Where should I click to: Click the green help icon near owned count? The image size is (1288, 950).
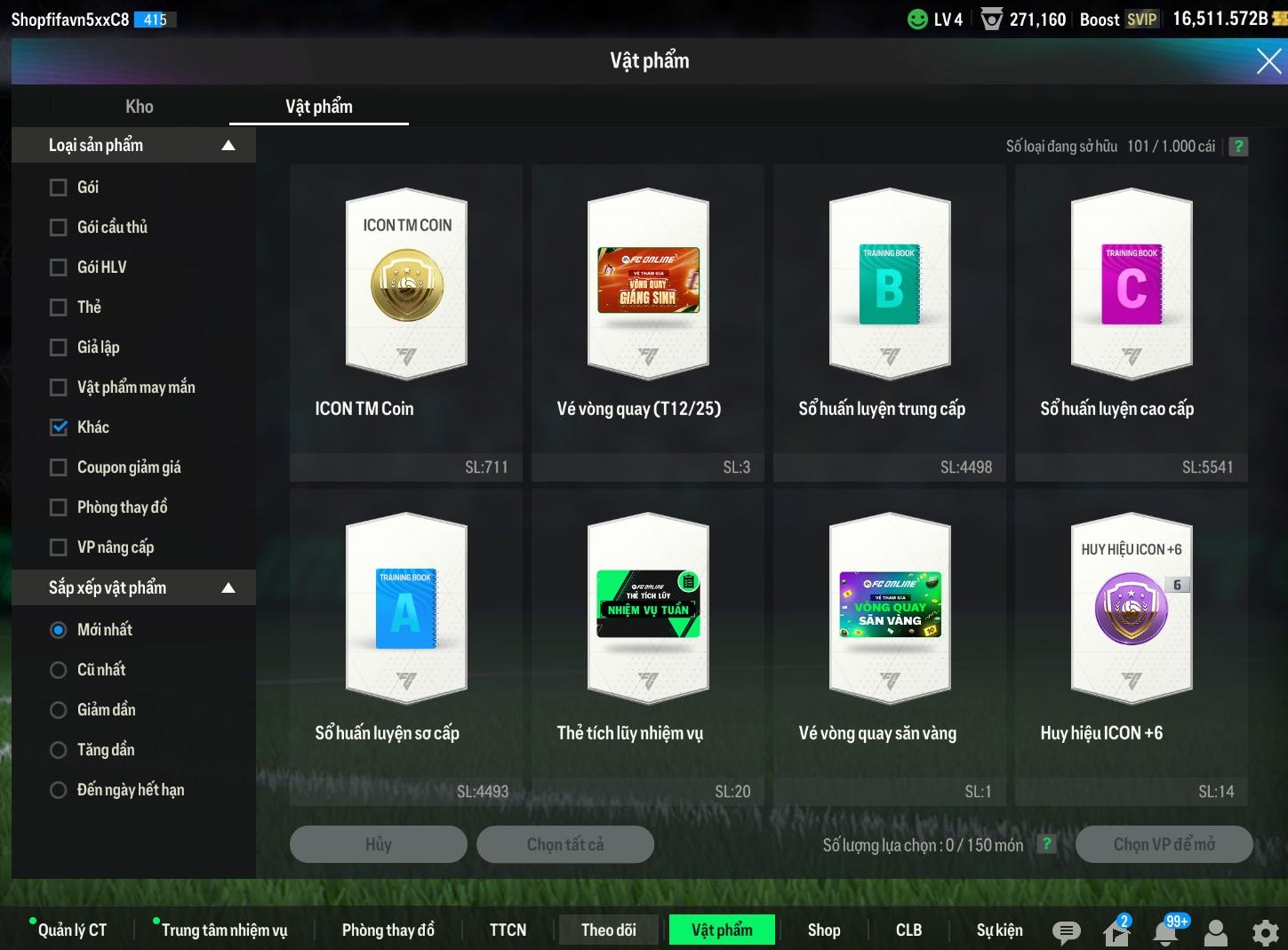(1238, 147)
